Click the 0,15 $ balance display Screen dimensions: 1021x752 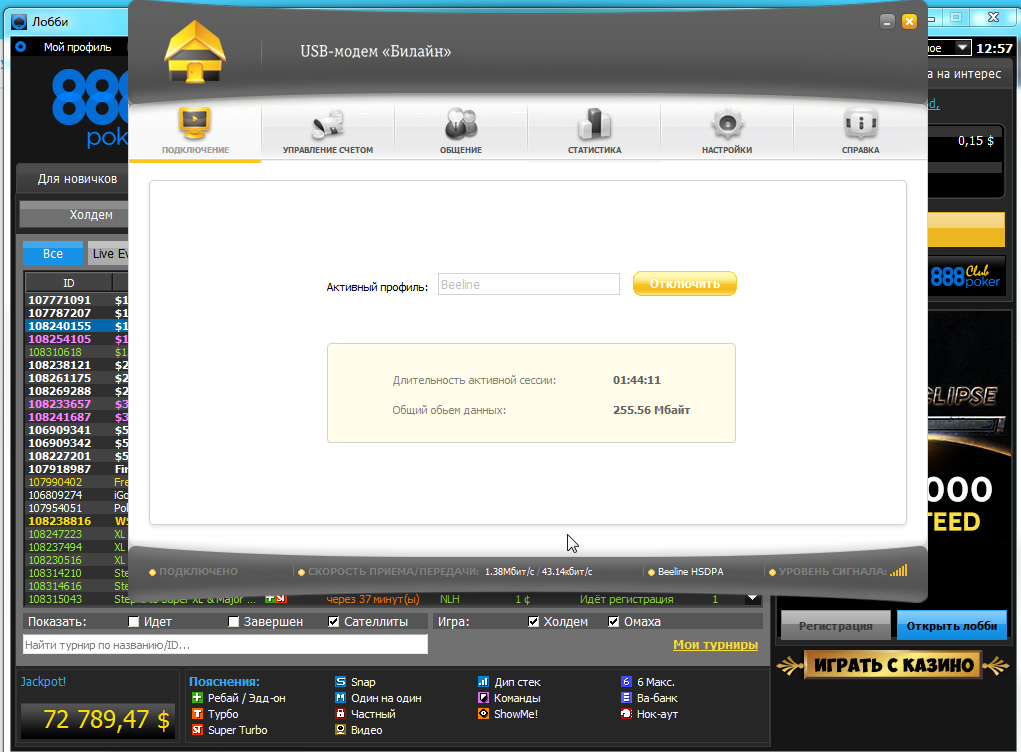tap(975, 141)
